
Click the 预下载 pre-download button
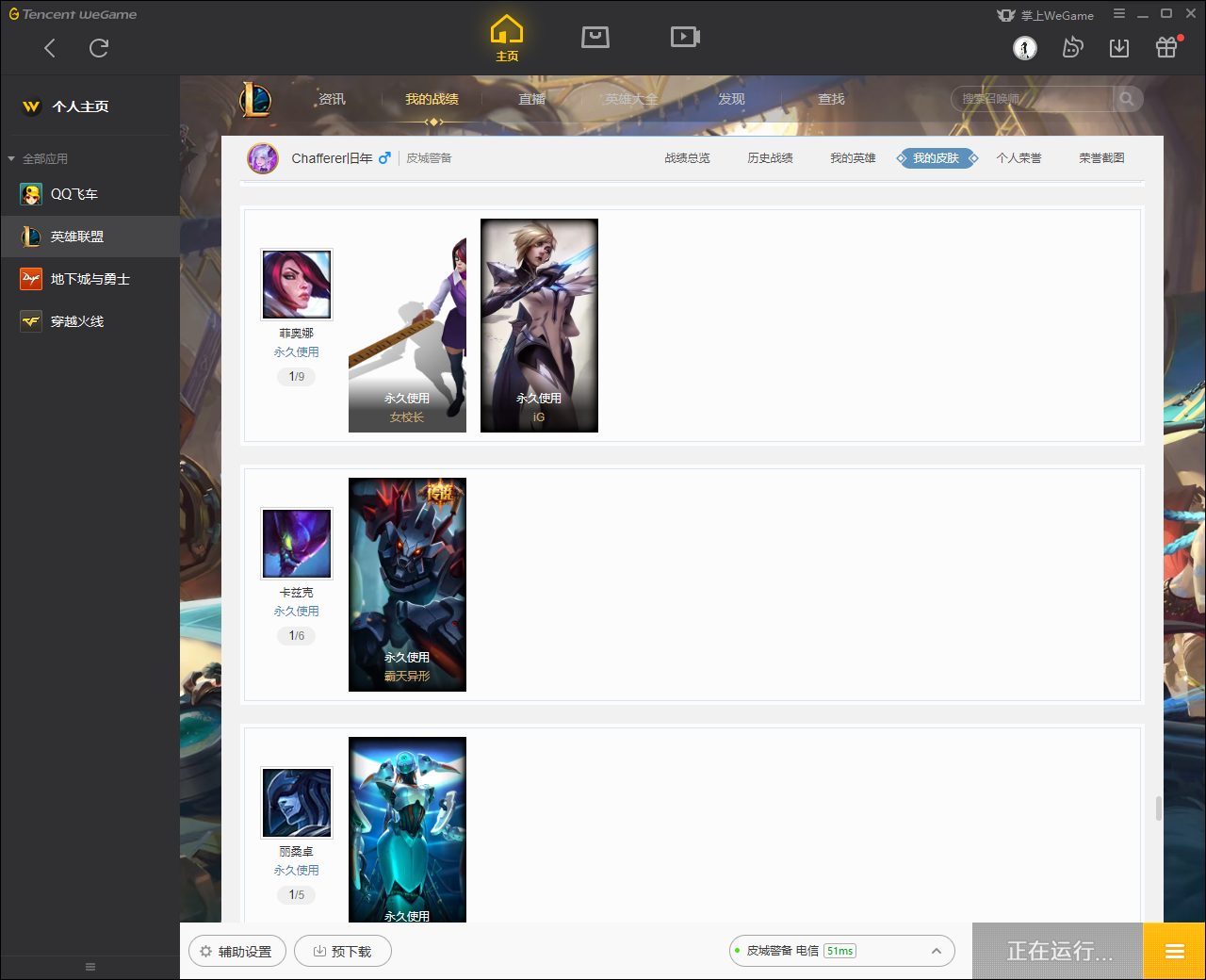(x=343, y=952)
